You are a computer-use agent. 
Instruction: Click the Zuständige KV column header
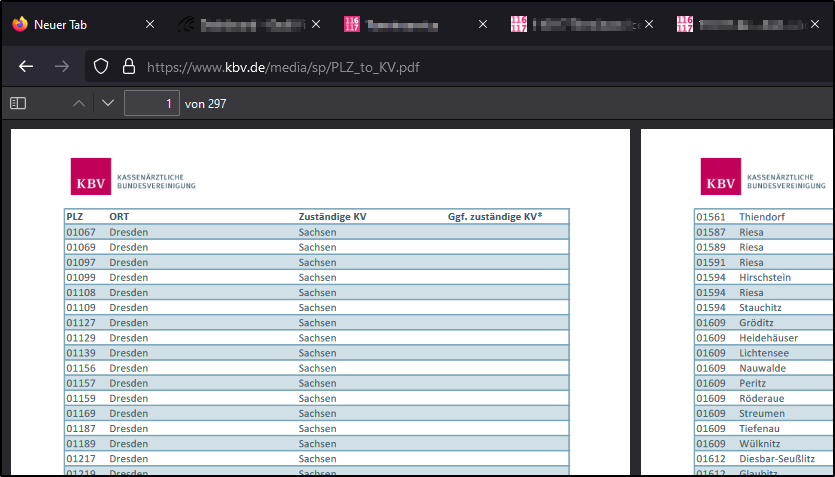tap(332, 216)
